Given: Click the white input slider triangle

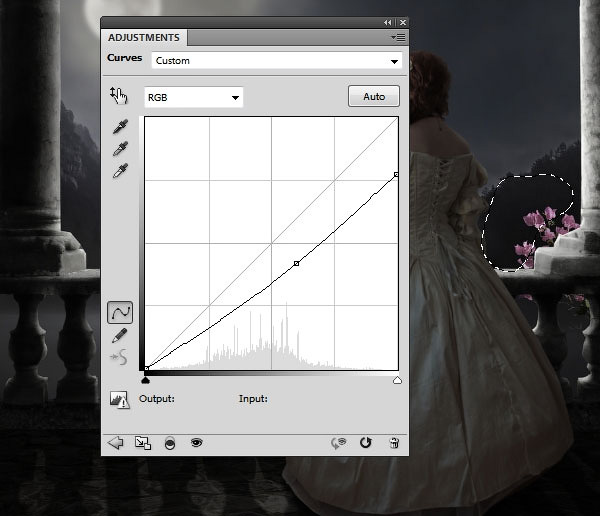Looking at the screenshot, I should tap(397, 380).
